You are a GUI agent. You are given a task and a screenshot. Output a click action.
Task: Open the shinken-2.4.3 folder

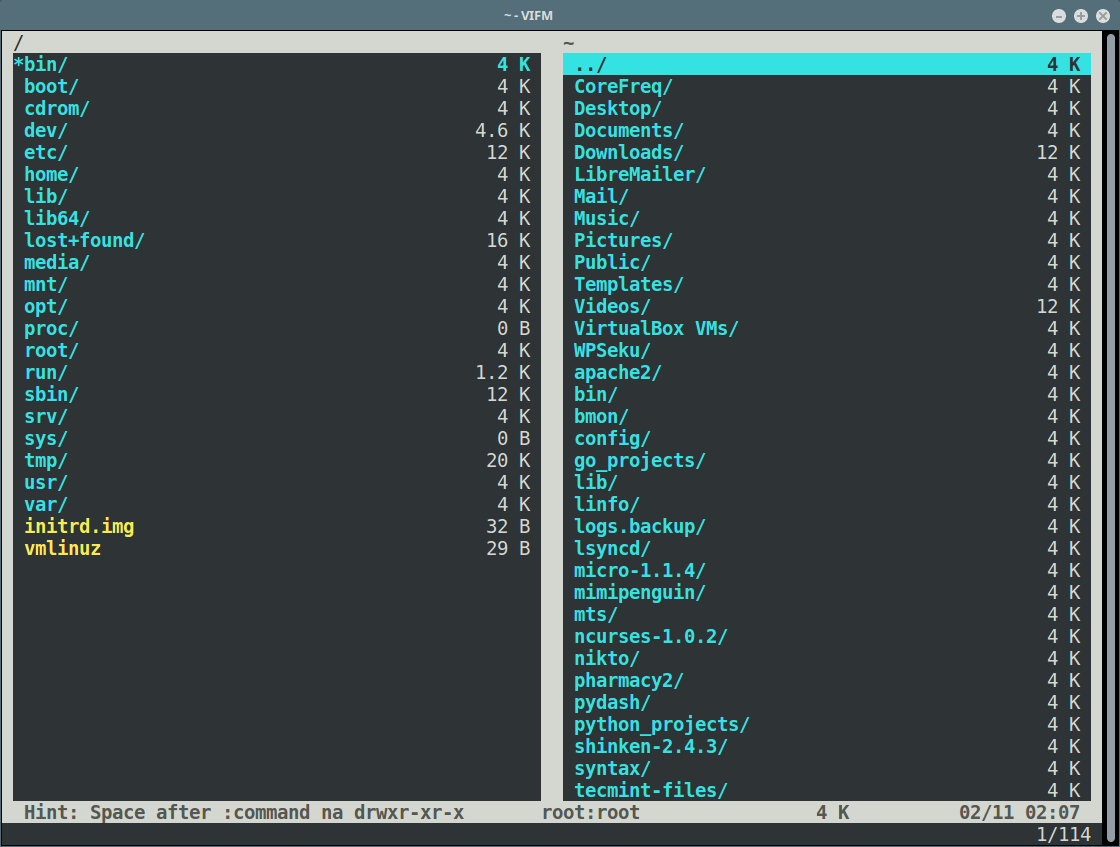click(650, 746)
